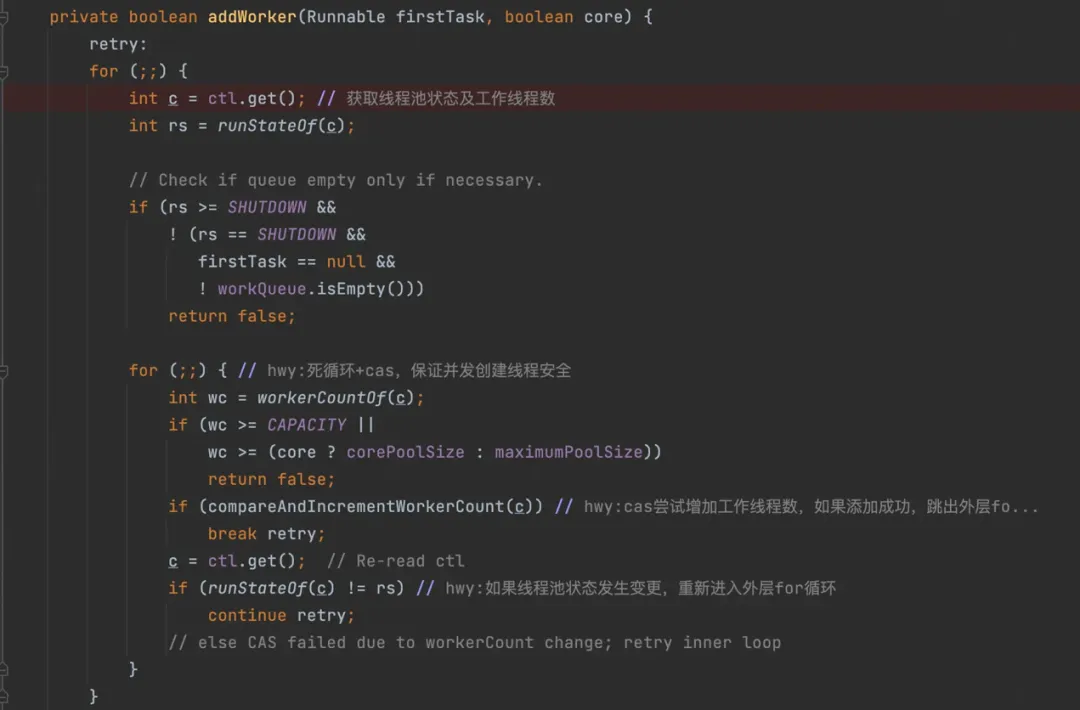Collapse the addWorker method fold marker

(3, 17)
